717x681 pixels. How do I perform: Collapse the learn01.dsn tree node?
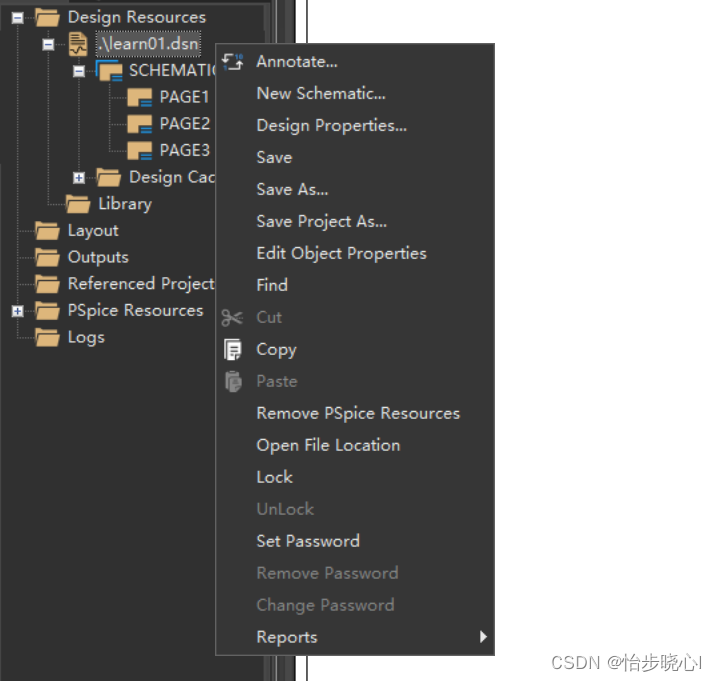48,44
